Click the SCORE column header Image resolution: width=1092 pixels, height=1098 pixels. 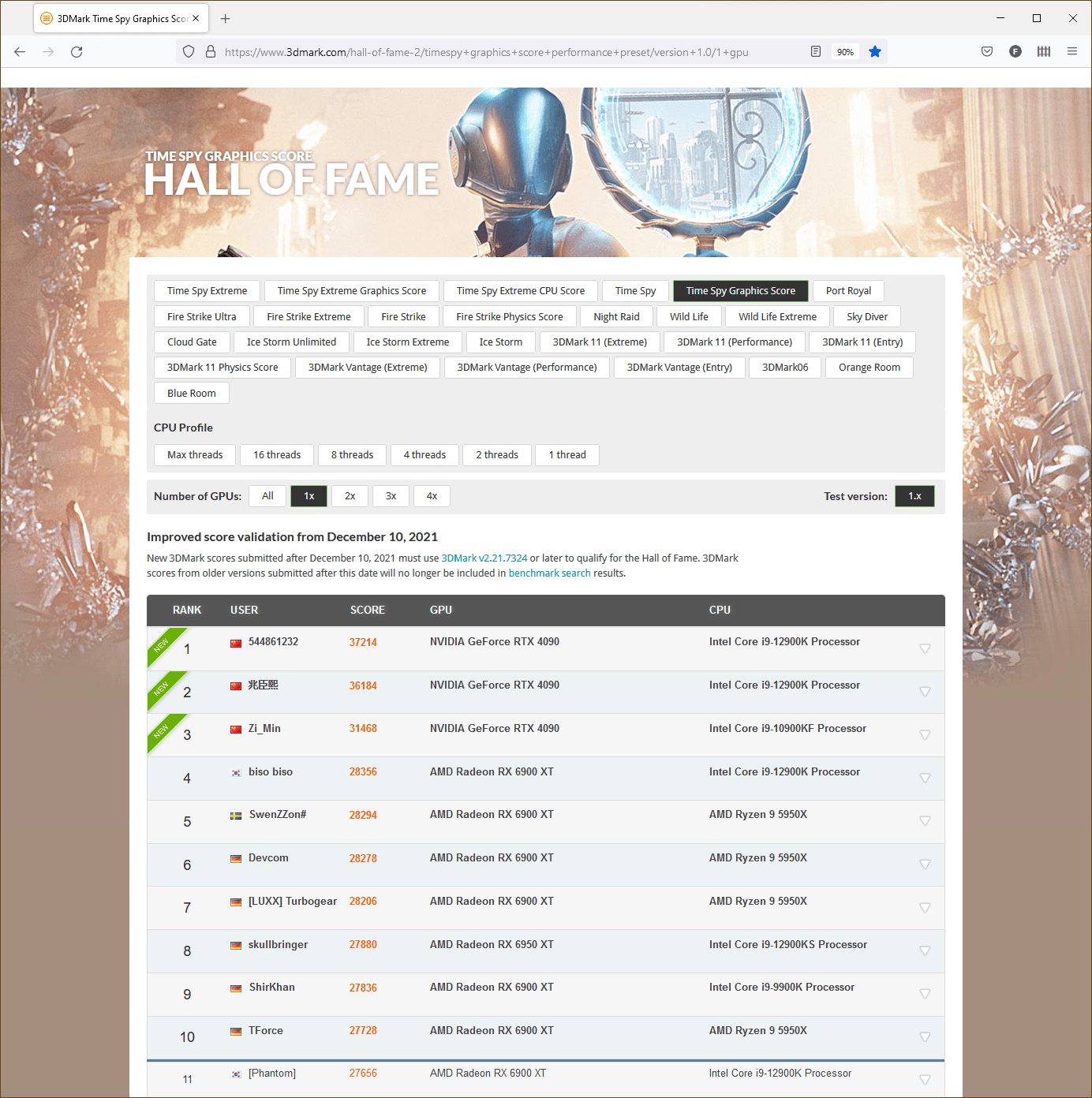tap(368, 611)
